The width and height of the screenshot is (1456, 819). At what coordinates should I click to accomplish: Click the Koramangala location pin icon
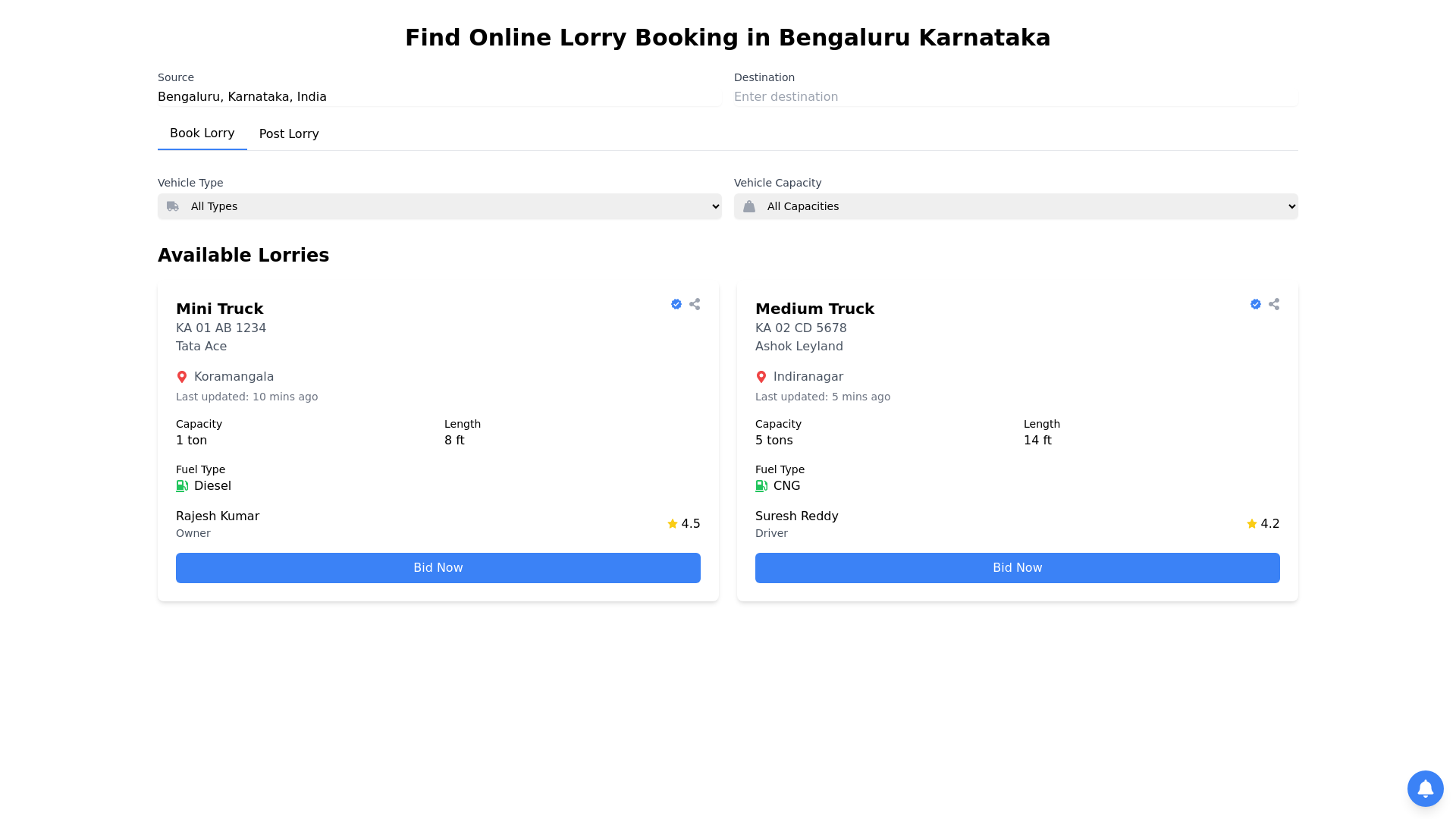click(182, 377)
